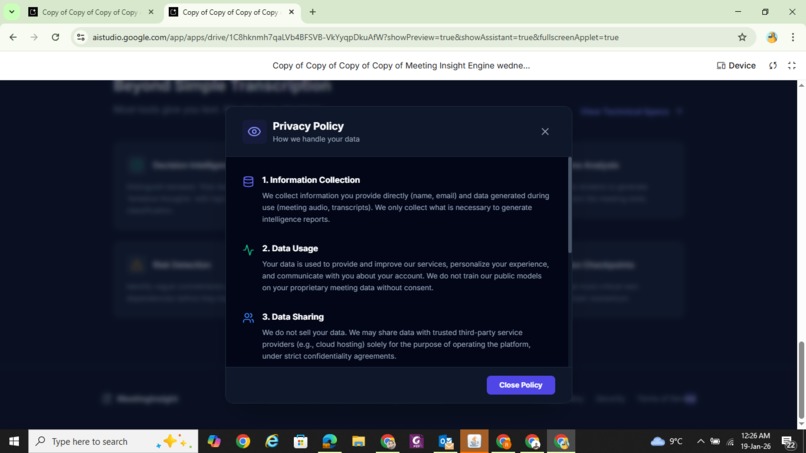Close the second browser tab

click(x=291, y=12)
